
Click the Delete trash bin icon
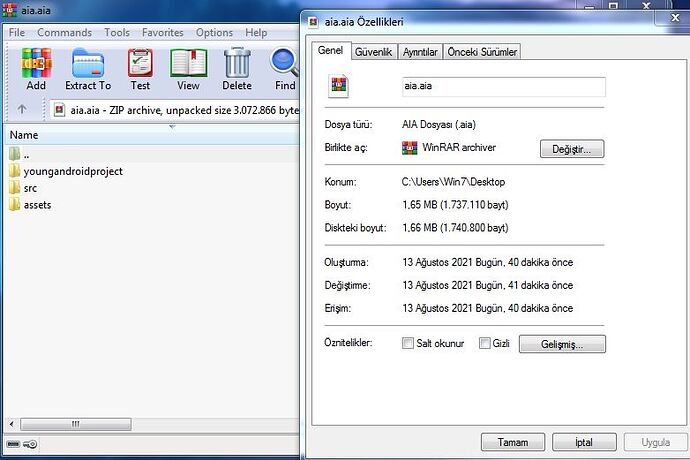tap(237, 63)
